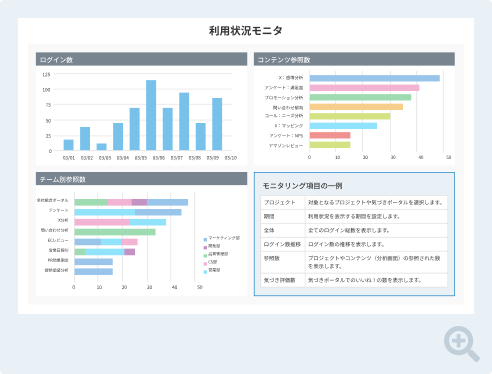Click the 全てのログイン総数を表示します。 cell

pyautogui.click(x=376, y=230)
